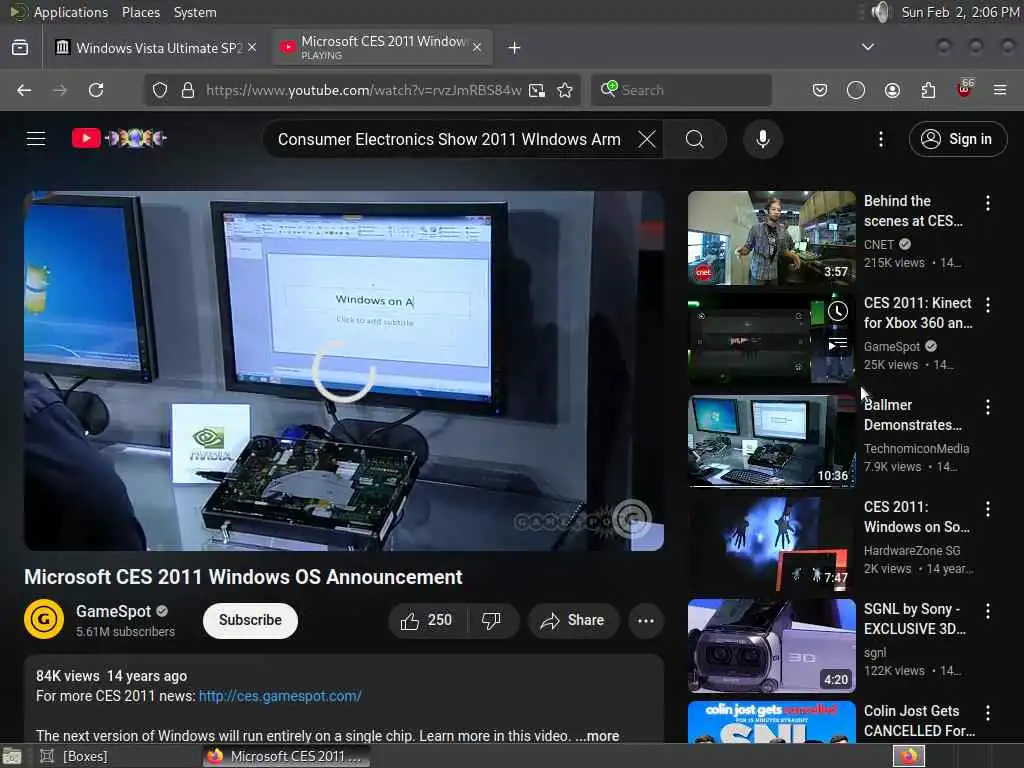
Task: Add Kinect for Xbox 360 video to Watch later
Action: (838, 312)
